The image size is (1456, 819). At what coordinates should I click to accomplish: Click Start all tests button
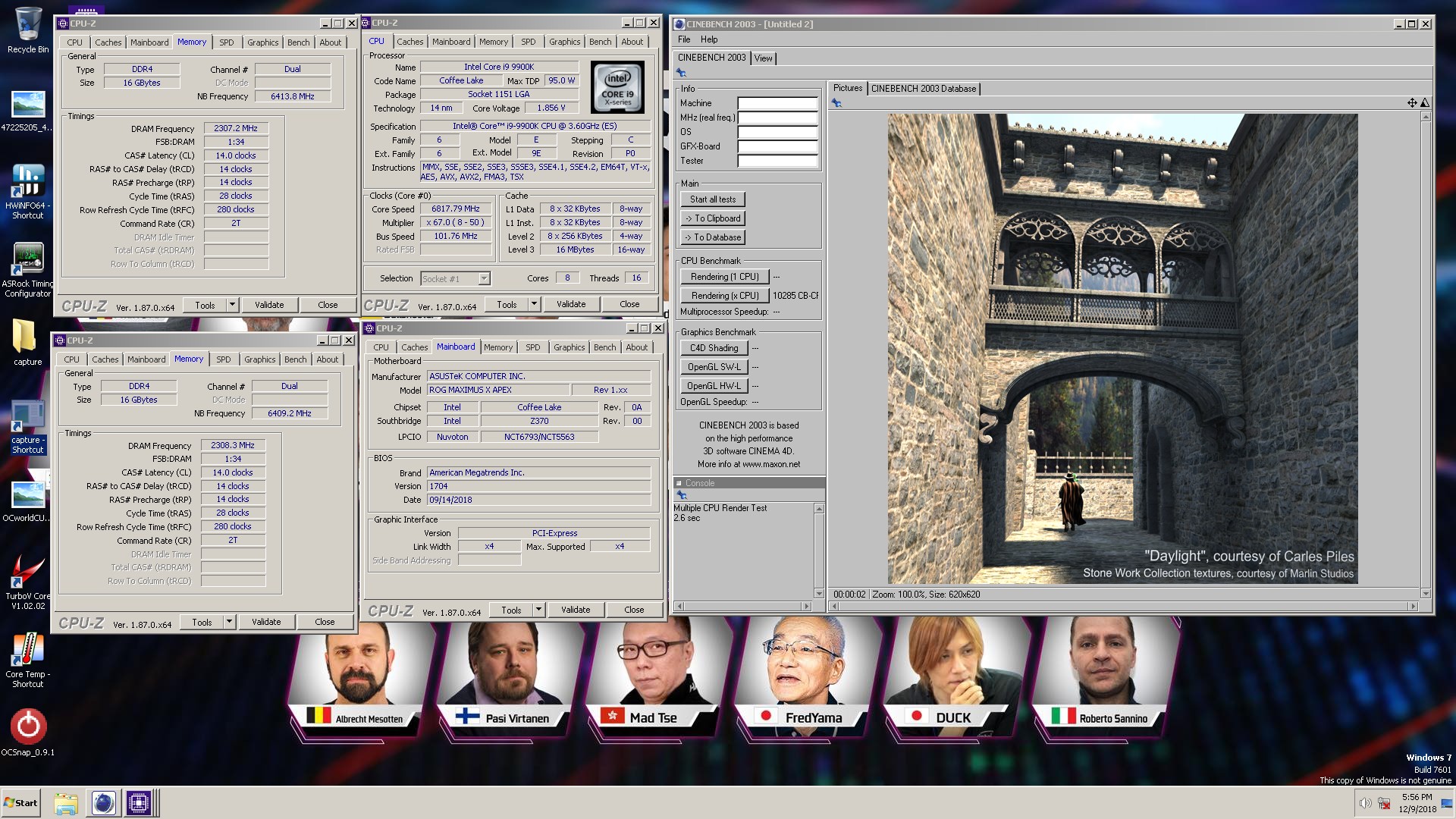pos(713,199)
